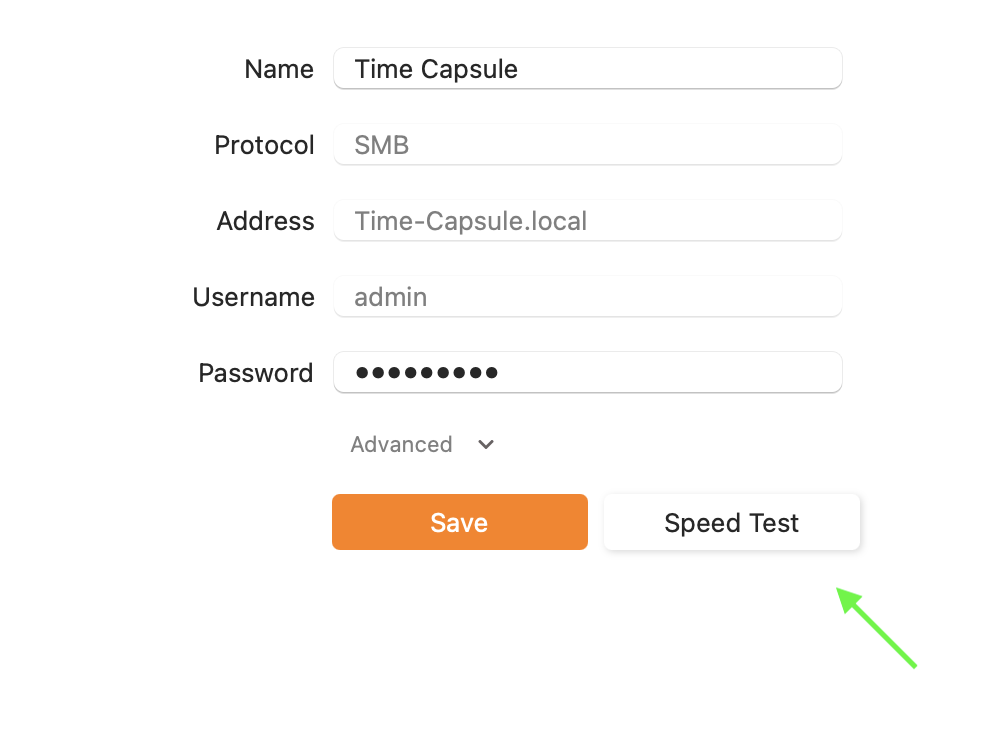This screenshot has width=1004, height=756.
Task: Expand the Advanced section label
Action: coord(401,444)
